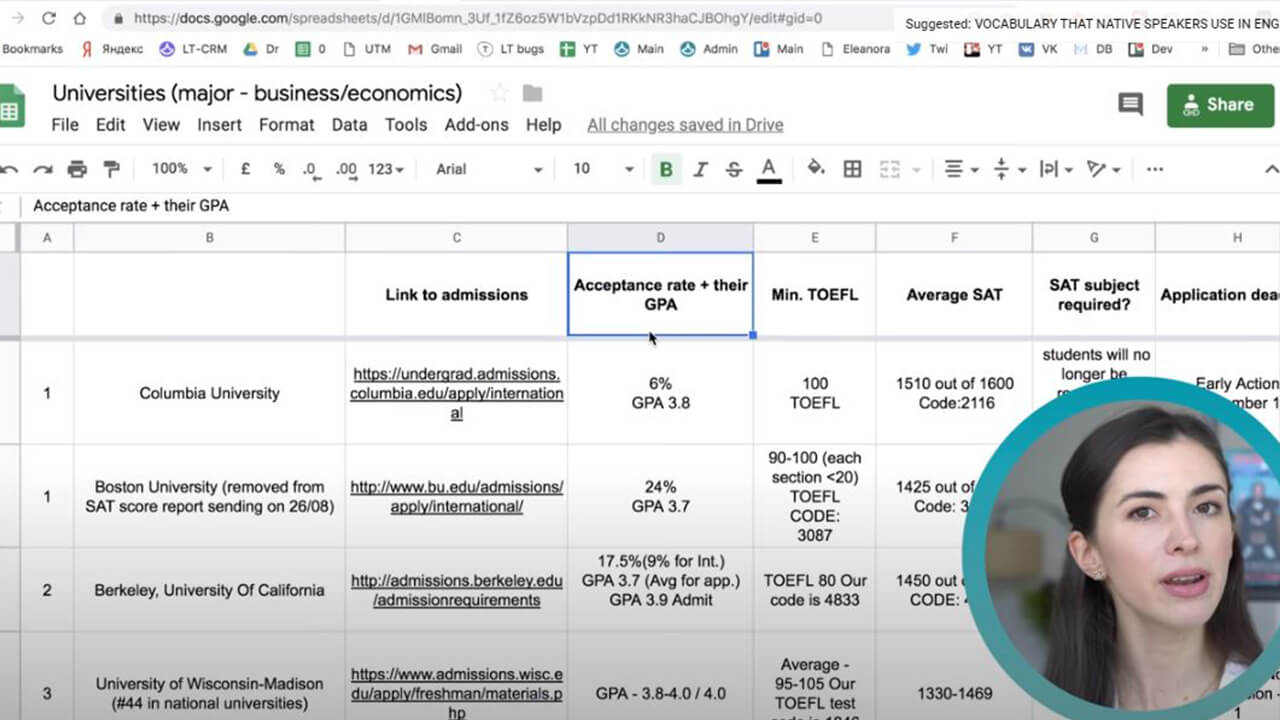Open the Edit menu
The height and width of the screenshot is (720, 1280).
coord(110,125)
